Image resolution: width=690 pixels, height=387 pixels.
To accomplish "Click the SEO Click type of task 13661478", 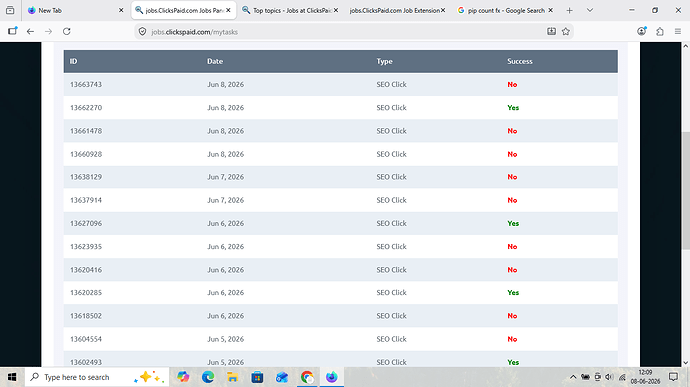I will tap(391, 131).
